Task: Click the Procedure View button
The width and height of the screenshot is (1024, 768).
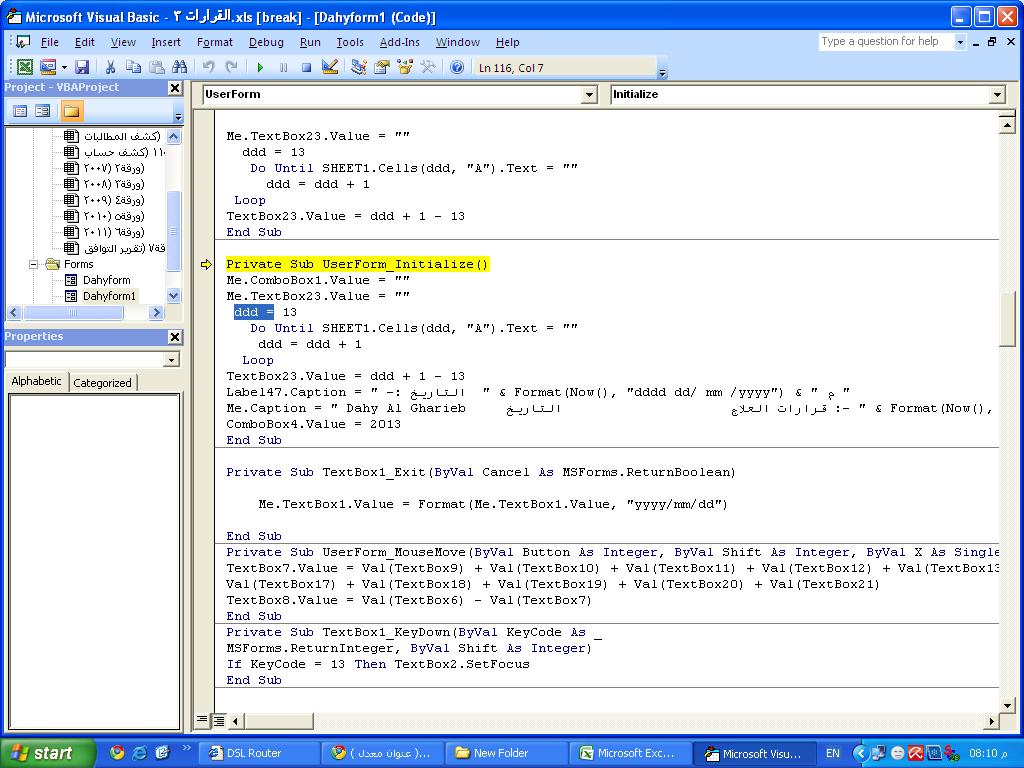Action: tap(202, 720)
